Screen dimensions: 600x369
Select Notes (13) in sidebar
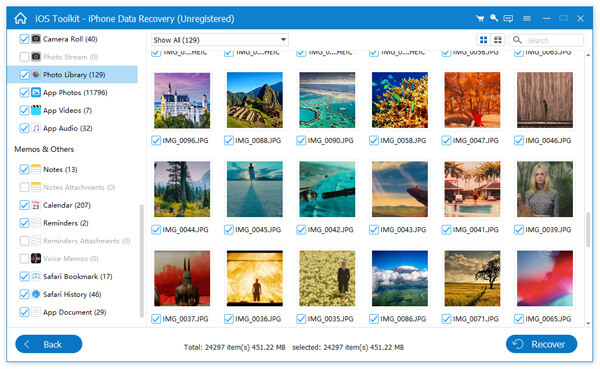tap(60, 170)
